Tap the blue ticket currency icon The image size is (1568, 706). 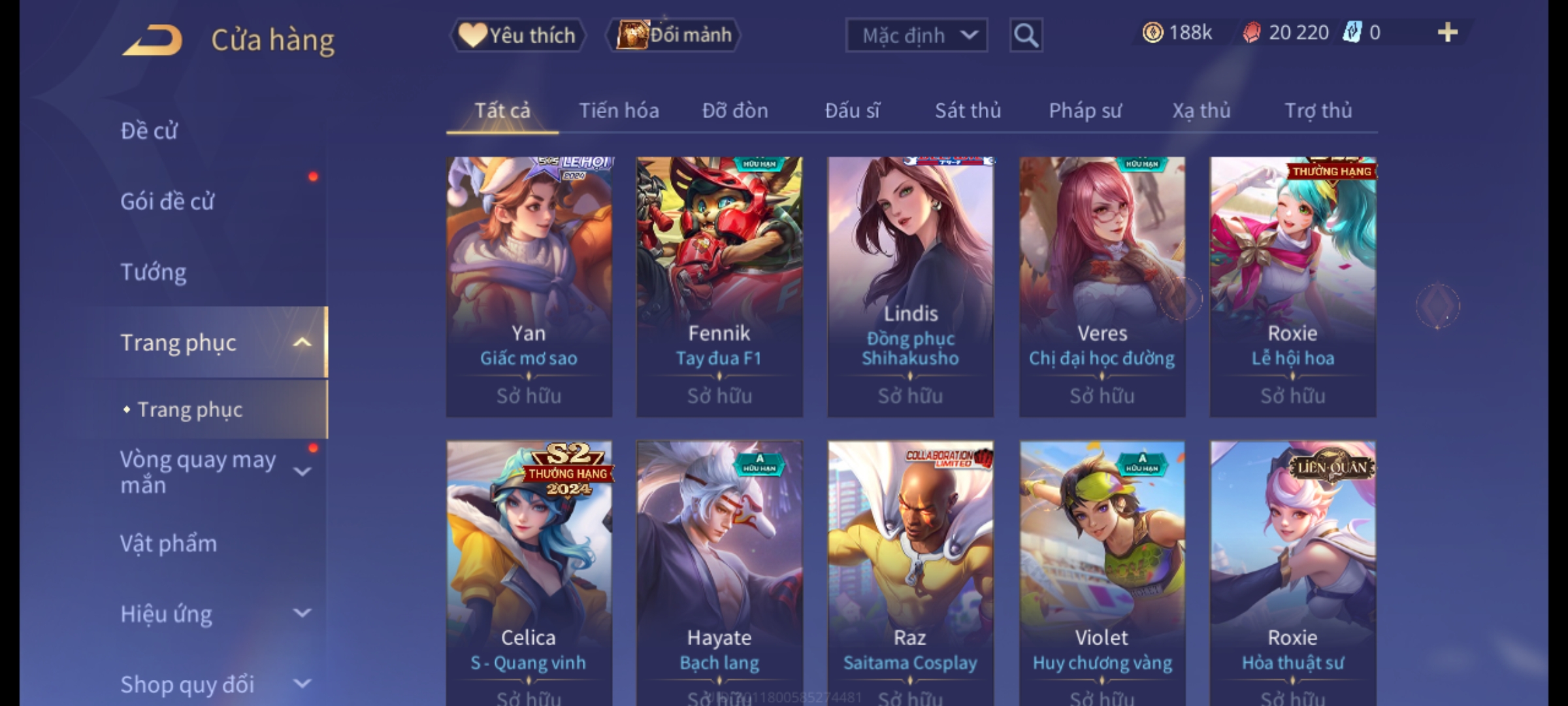(1352, 32)
